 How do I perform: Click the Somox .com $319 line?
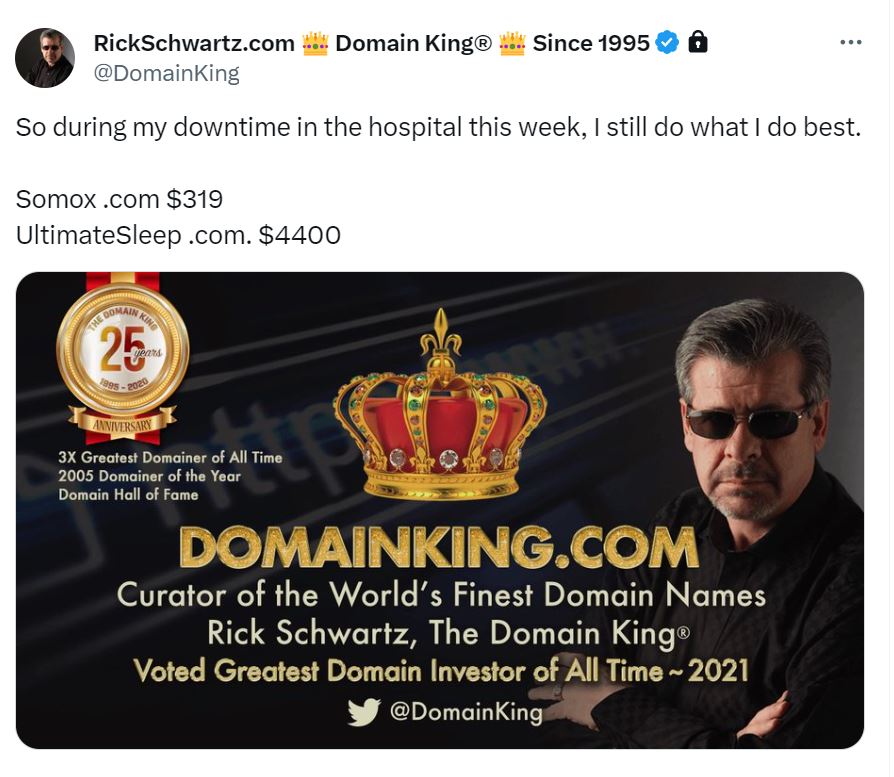[x=119, y=199]
